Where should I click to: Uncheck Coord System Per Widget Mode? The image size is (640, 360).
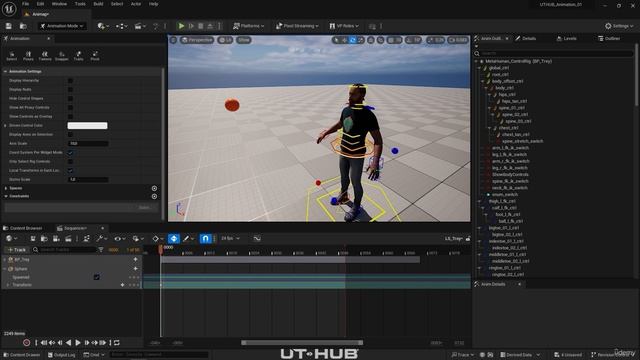click(70, 153)
